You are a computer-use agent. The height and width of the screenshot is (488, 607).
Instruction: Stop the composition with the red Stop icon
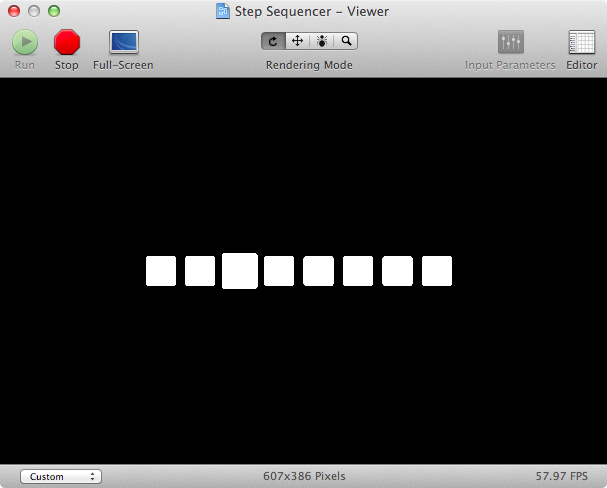click(x=67, y=42)
